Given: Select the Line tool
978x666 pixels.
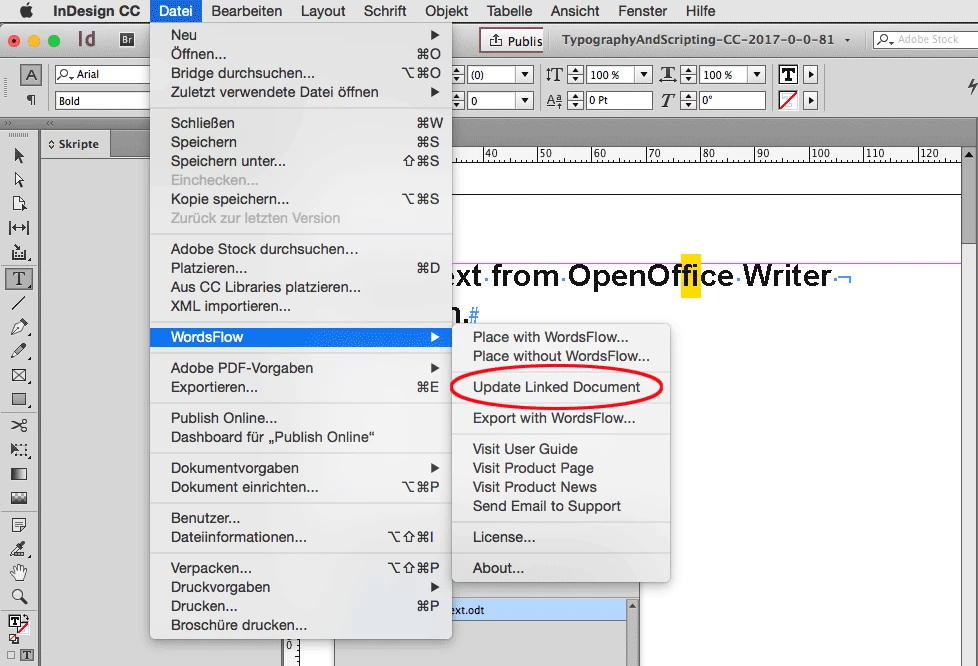Looking at the screenshot, I should (19, 303).
